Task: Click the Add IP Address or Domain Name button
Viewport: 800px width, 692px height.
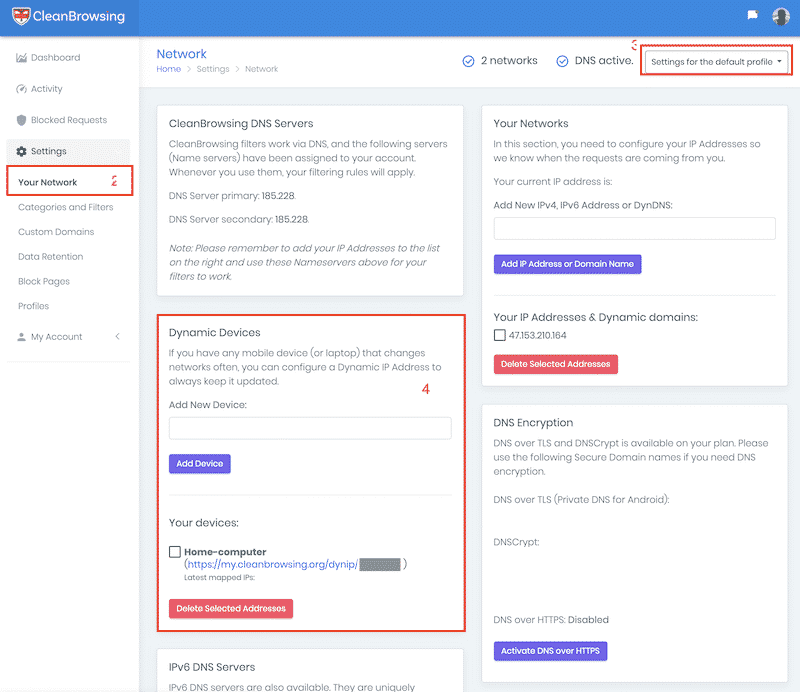Action: tap(567, 264)
